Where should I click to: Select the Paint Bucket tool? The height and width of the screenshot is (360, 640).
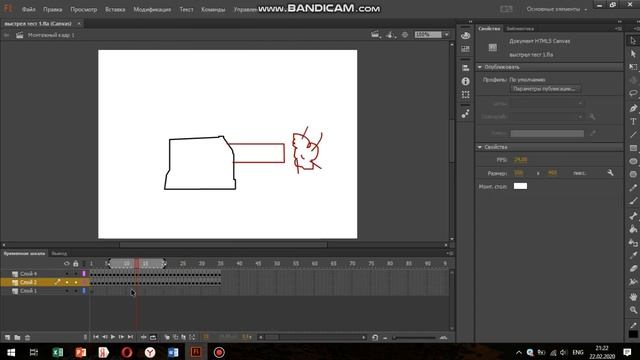[633, 229]
